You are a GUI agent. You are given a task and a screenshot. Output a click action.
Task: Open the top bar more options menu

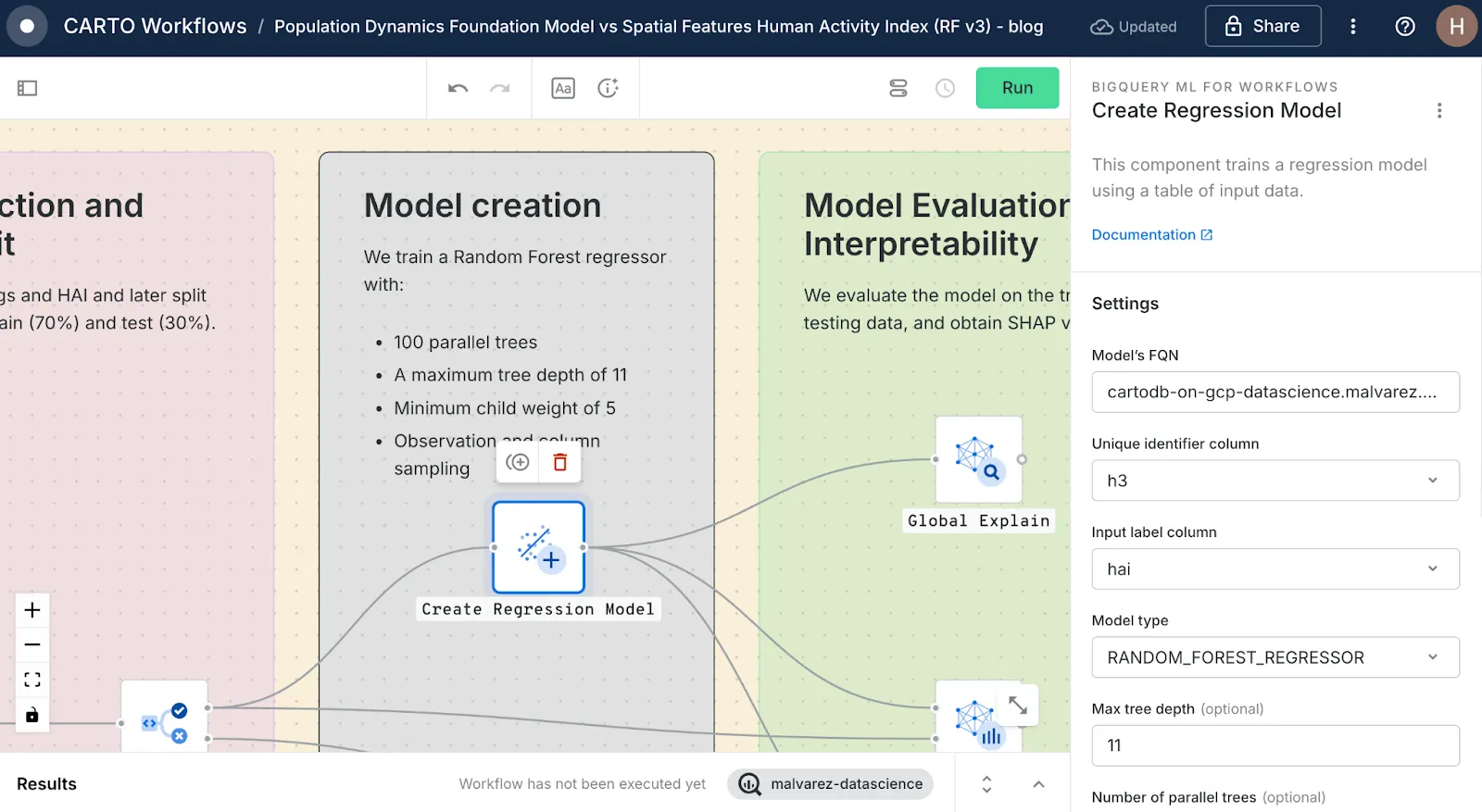coord(1352,27)
